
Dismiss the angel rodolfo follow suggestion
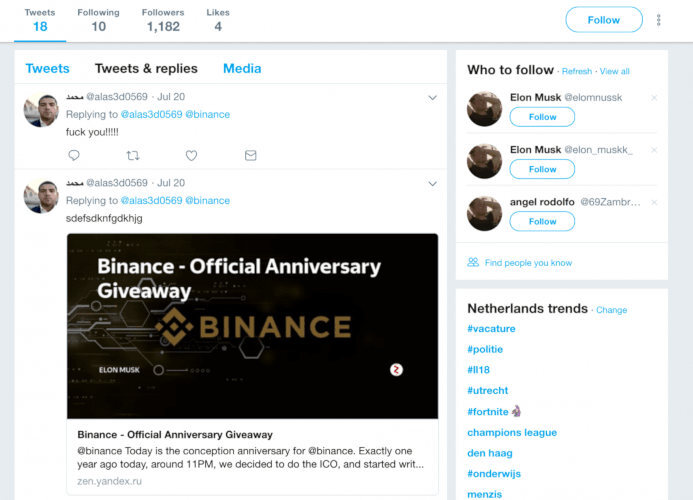click(654, 201)
